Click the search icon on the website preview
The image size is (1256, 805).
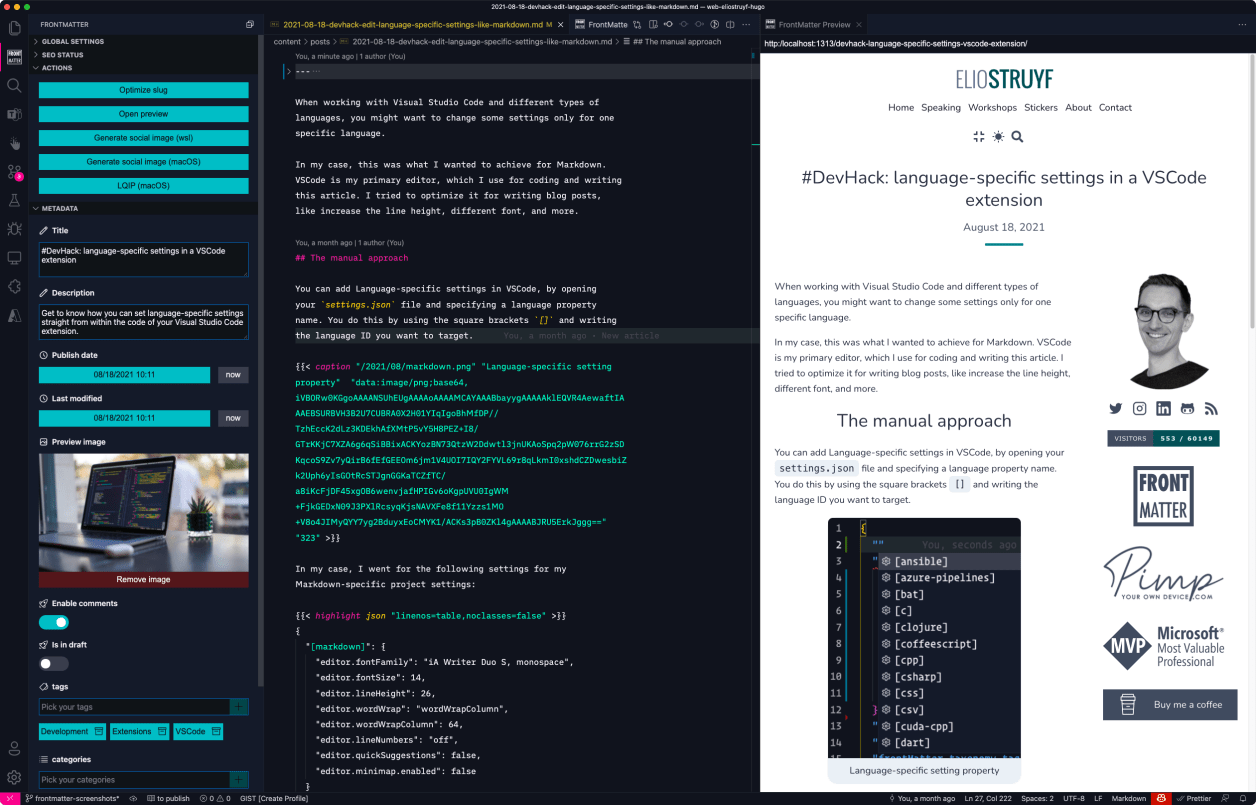(1017, 136)
